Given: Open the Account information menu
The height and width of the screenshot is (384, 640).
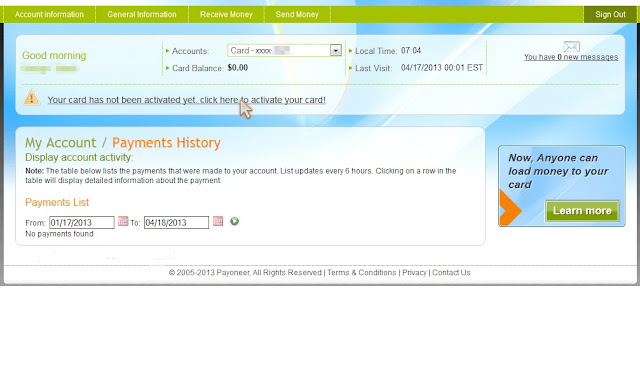Looking at the screenshot, I should tap(49, 14).
